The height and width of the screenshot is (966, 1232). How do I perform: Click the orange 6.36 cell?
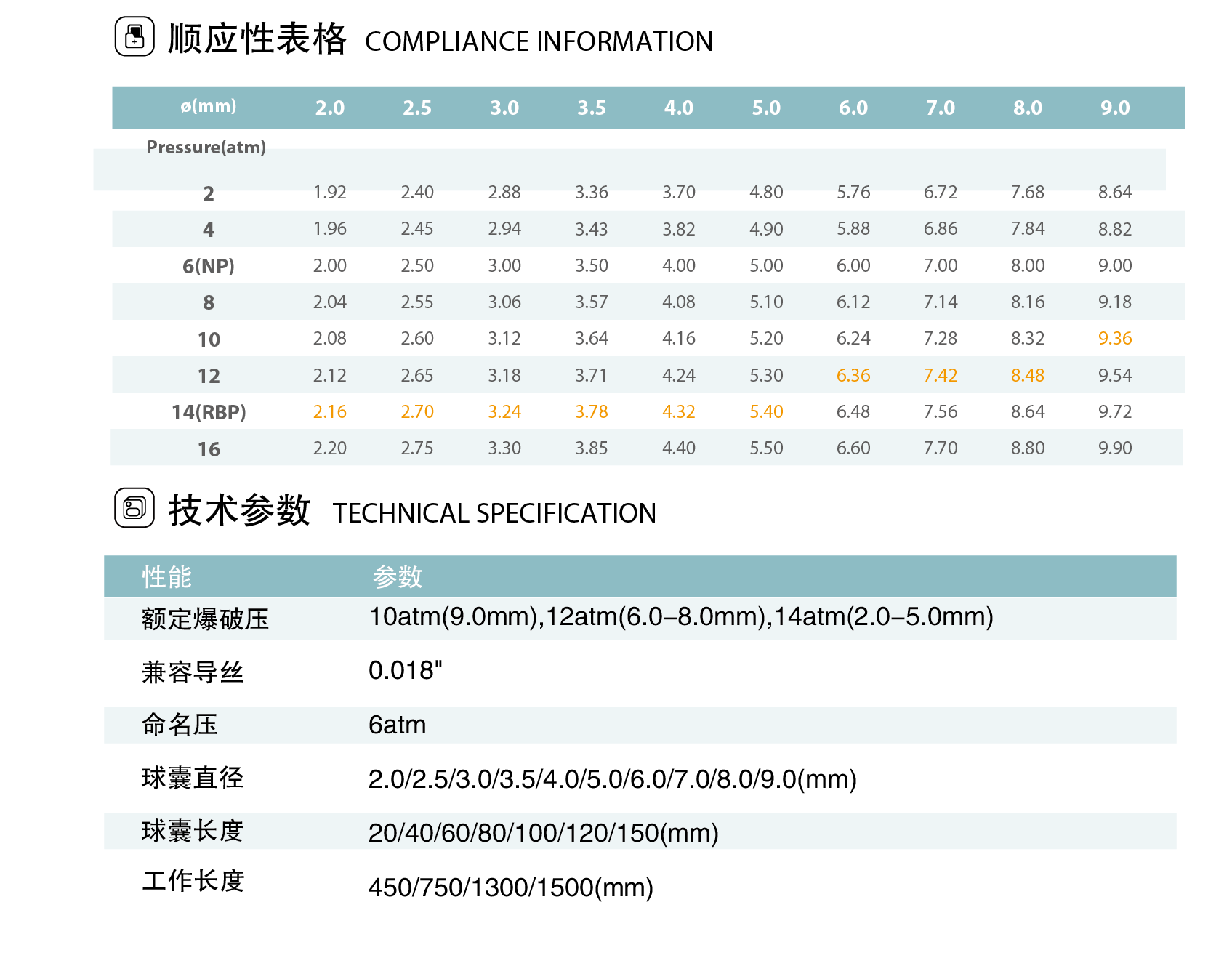(853, 376)
